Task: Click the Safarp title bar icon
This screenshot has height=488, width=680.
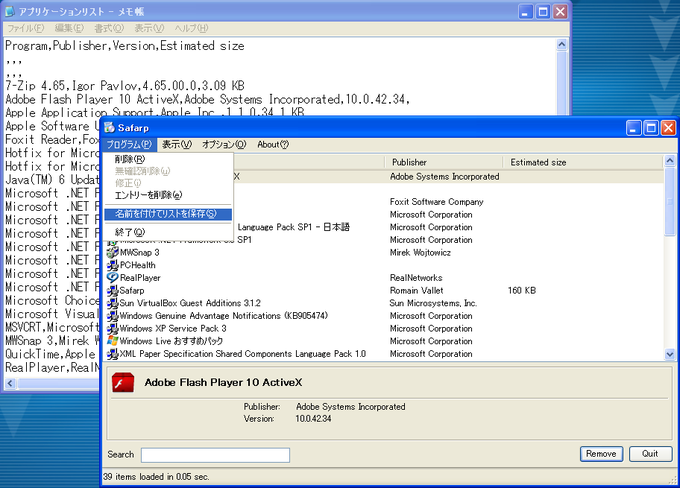Action: (x=109, y=128)
